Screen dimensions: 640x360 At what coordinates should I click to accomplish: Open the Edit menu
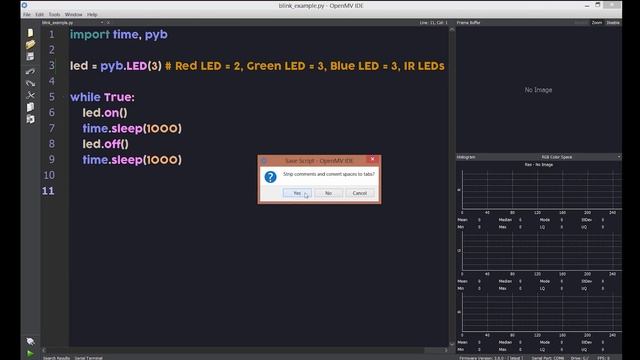point(39,14)
